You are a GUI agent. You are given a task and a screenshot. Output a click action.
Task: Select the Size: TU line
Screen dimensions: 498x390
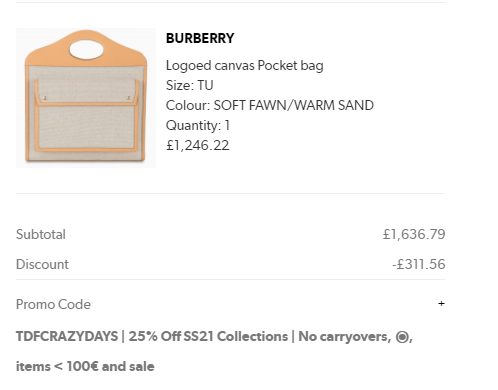tap(189, 85)
